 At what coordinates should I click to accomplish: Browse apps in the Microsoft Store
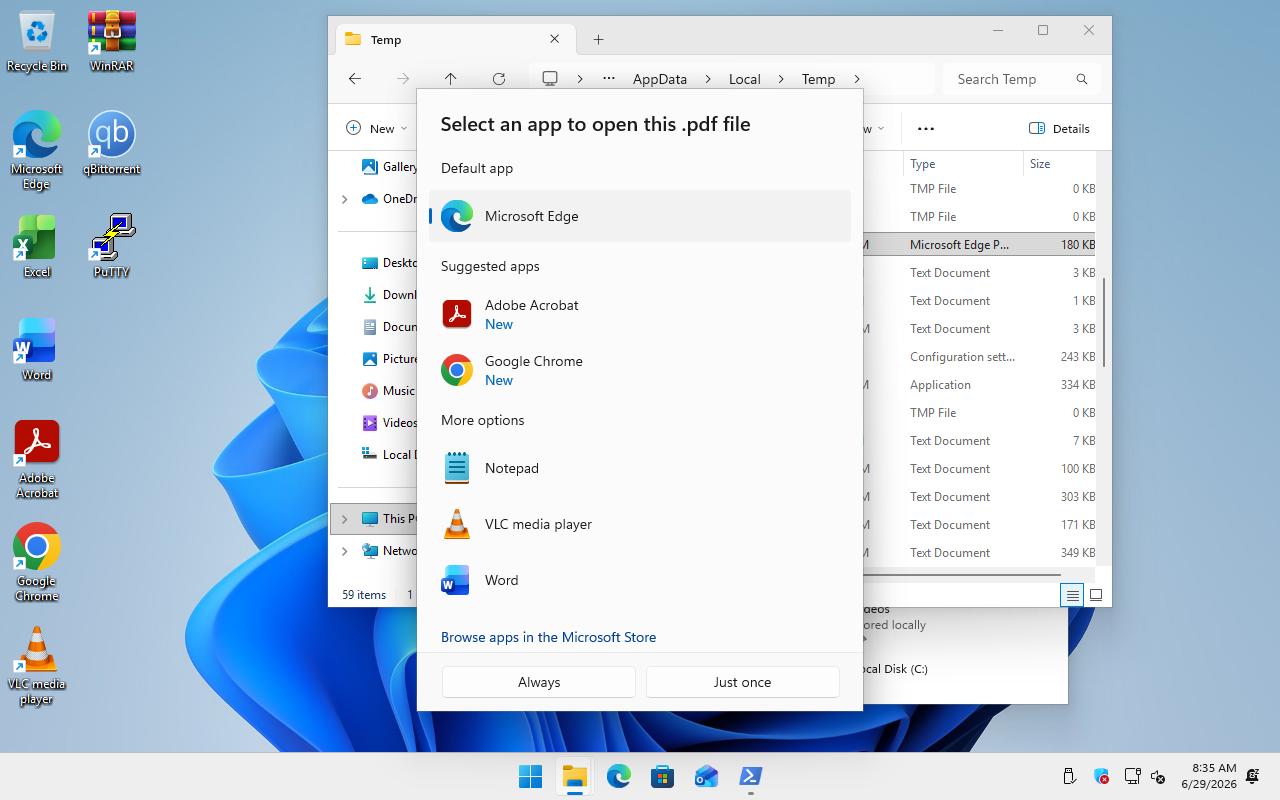coord(549,637)
